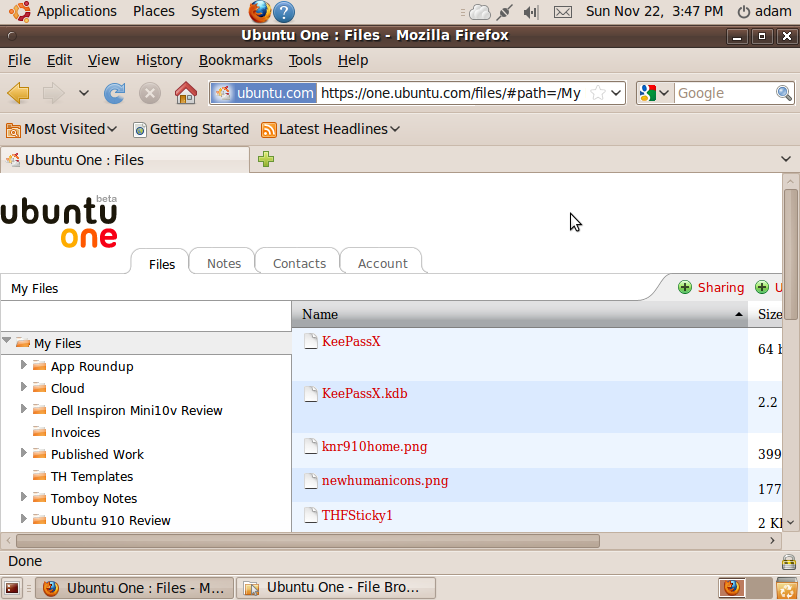Open the newhumanicons.png link
The image size is (800, 600).
385,481
